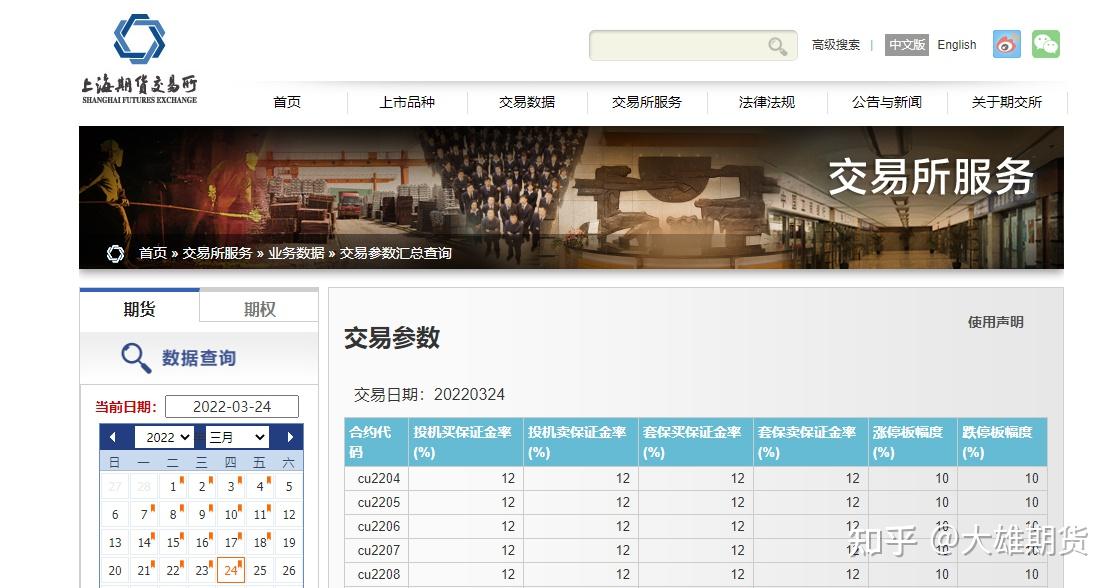Open the Weibo icon link

(1006, 44)
